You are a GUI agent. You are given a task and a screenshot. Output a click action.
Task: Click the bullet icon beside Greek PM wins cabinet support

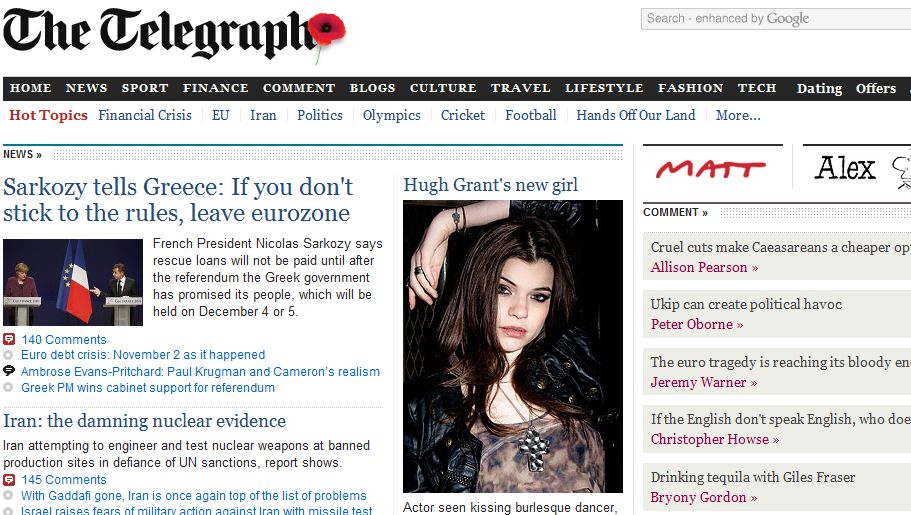pos(8,388)
